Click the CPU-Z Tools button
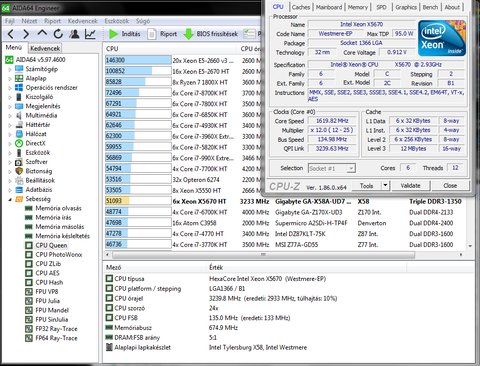Image resolution: width=480 pixels, height=366 pixels. [x=366, y=185]
